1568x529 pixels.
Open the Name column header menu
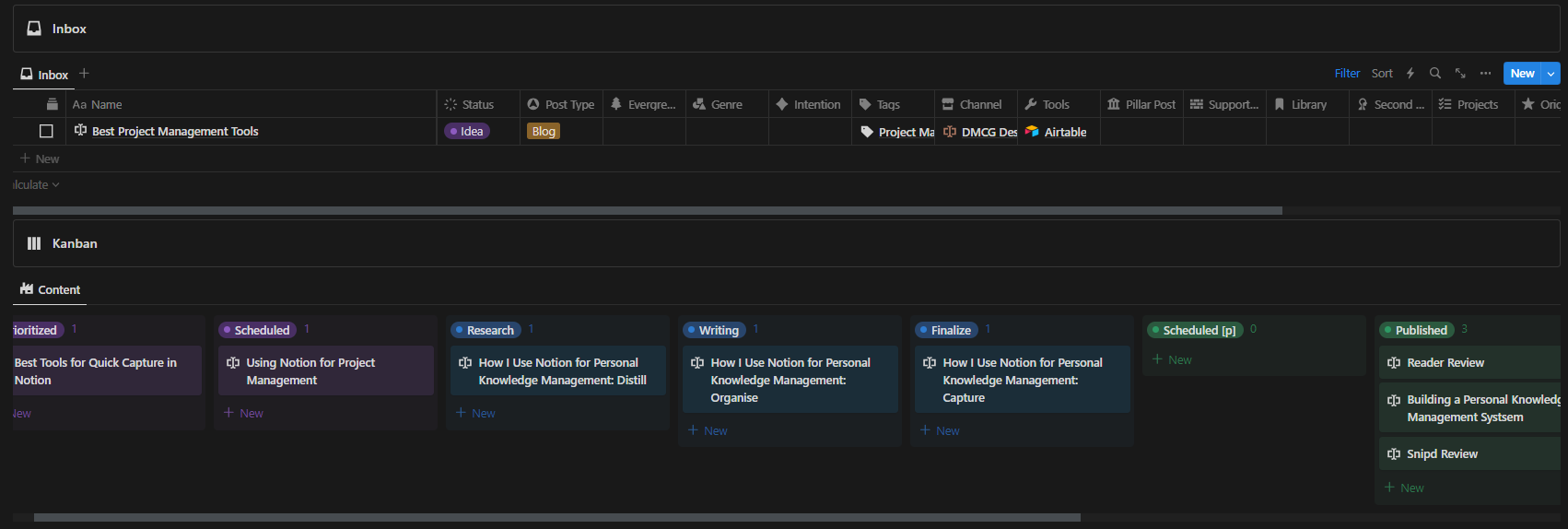[251, 104]
